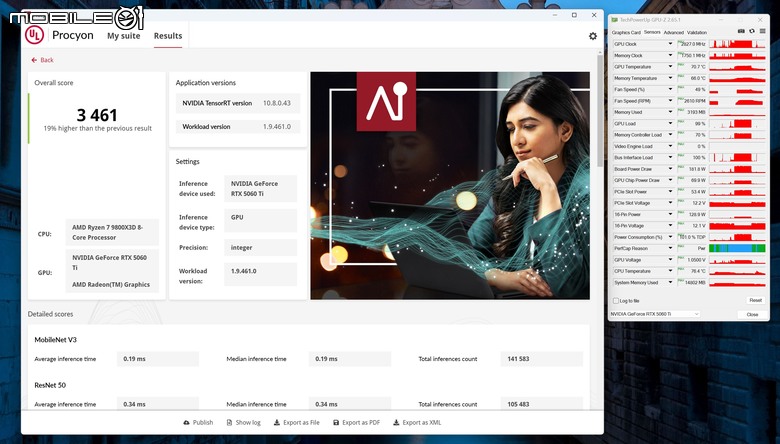Open the PerfCap Reason sensor dropdown
This screenshot has height=444, width=780.
point(670,248)
